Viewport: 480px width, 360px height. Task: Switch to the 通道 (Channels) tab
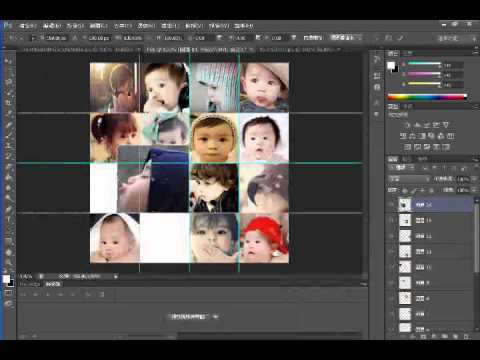407,159
